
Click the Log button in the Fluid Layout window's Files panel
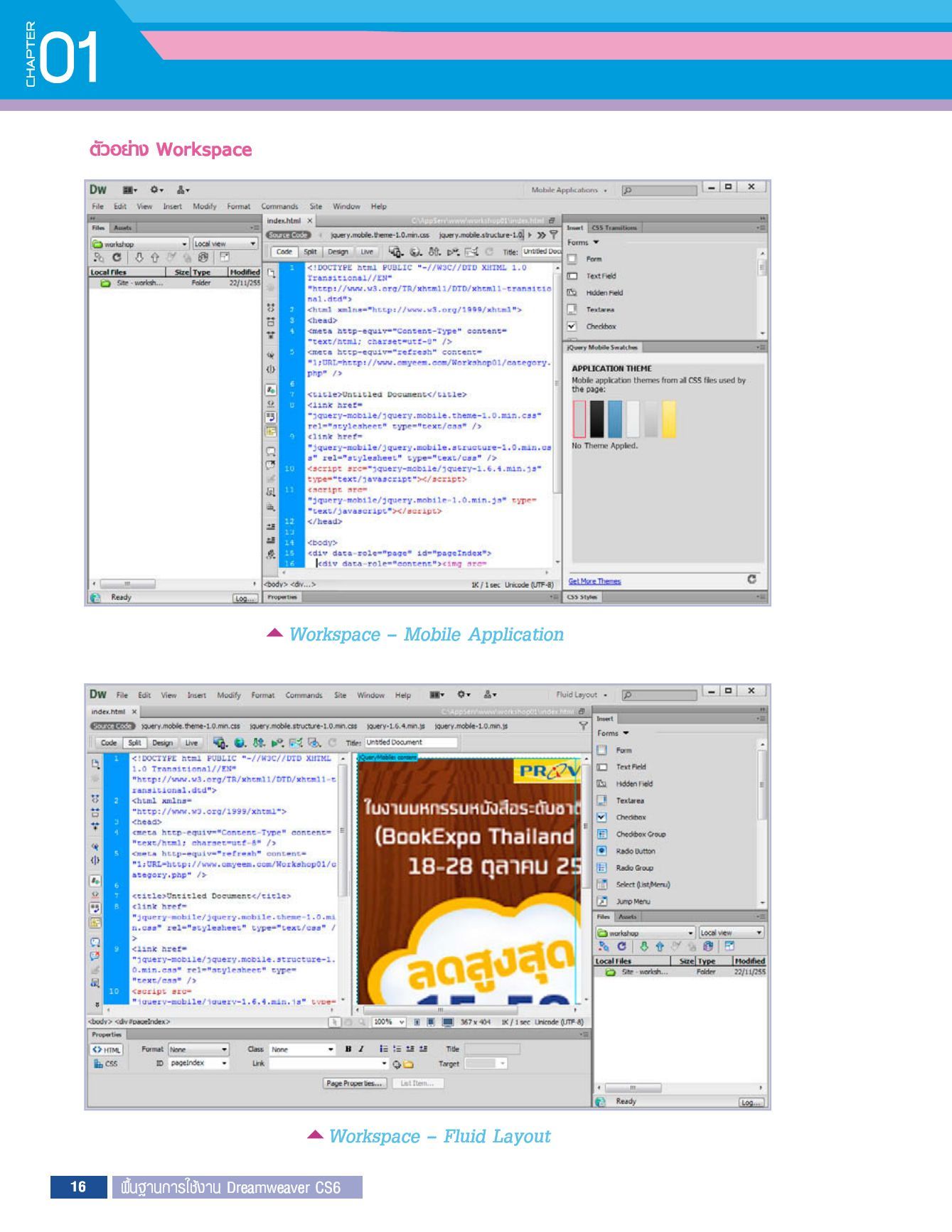coord(752,1103)
